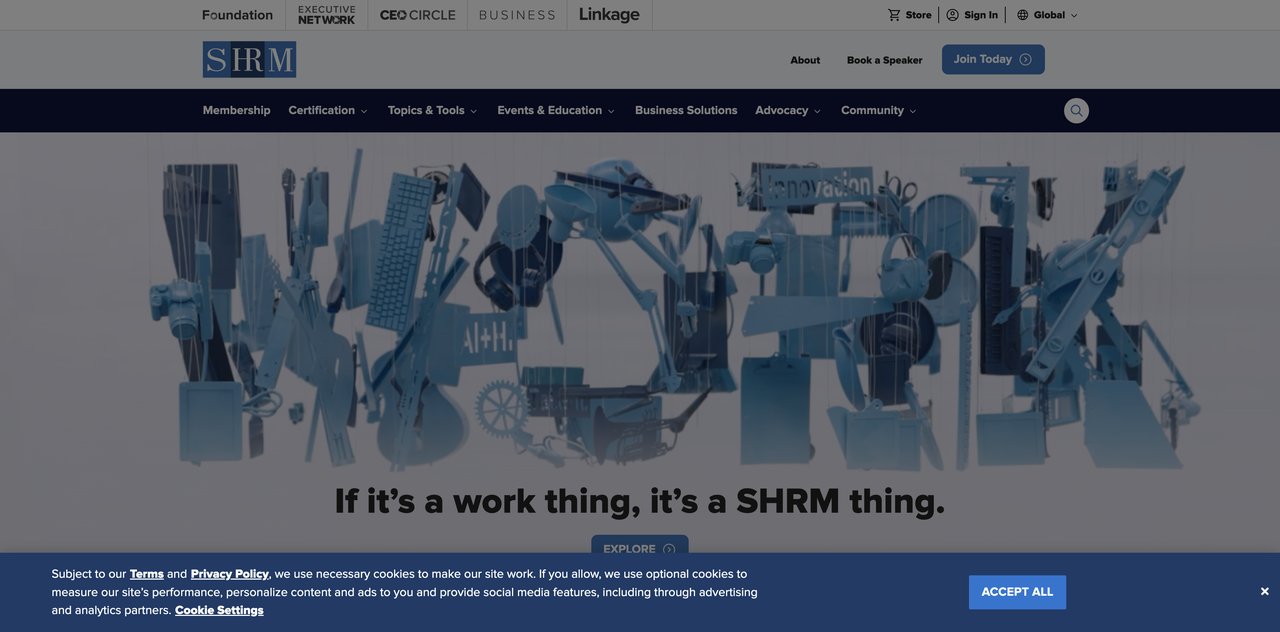Open the Community nav item
The image size is (1280, 632).
click(x=872, y=111)
